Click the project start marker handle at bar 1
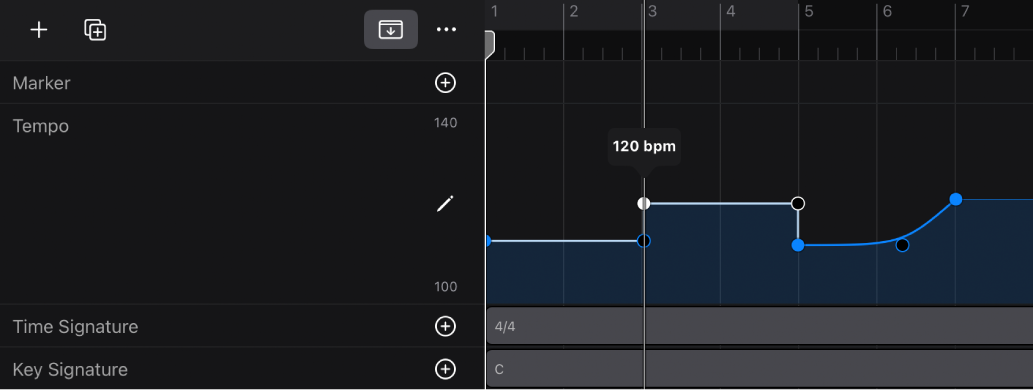Viewport: 1036px width, 392px height. pos(490,44)
